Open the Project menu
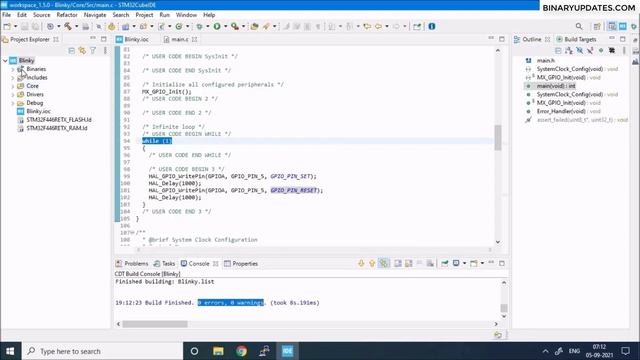640x360 pixels. tap(144, 15)
